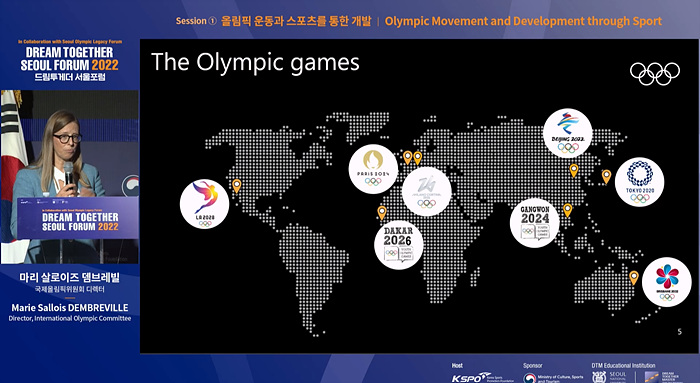Select the Brisbane 2032 logo circle
The width and height of the screenshot is (700, 383).
(667, 282)
